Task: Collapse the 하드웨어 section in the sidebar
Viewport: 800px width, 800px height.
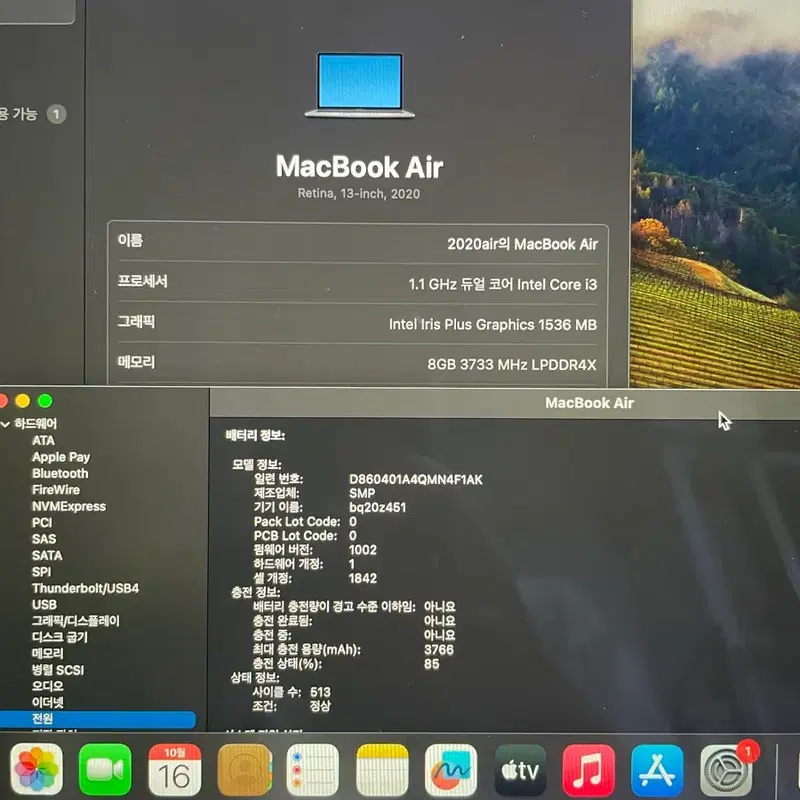Action: [x=6, y=424]
